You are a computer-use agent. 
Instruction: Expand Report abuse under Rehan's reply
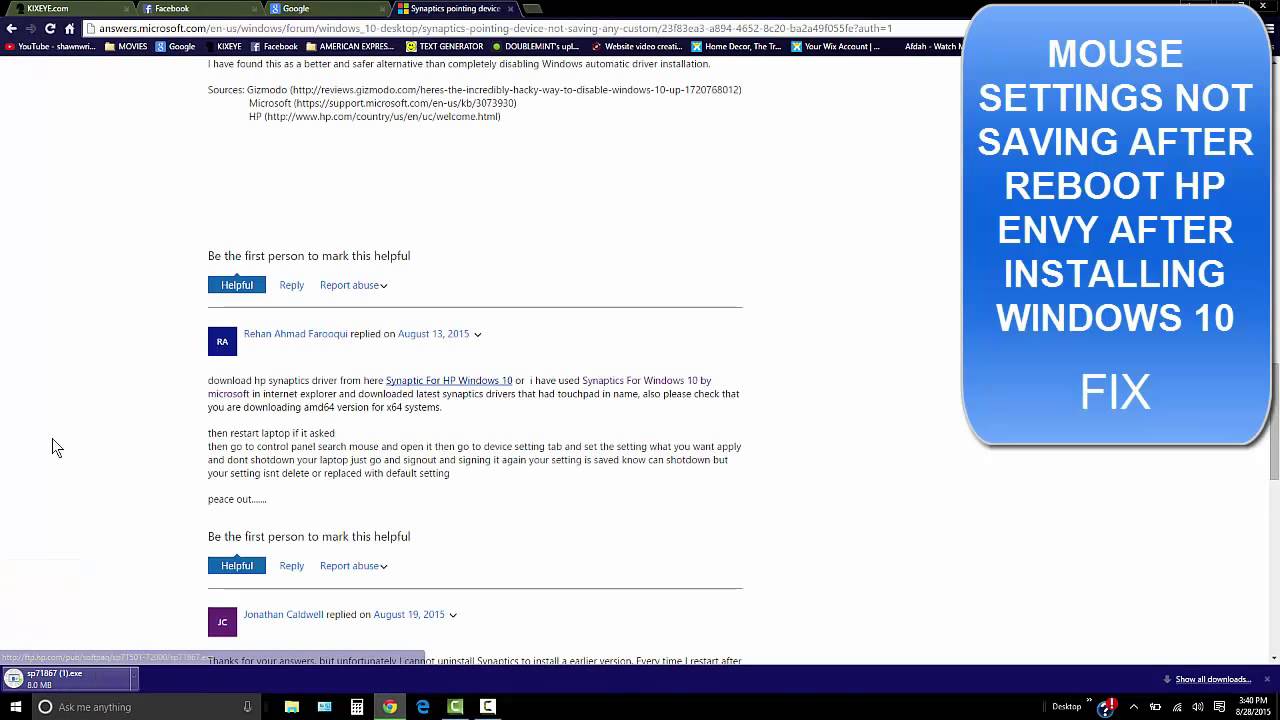coord(353,566)
